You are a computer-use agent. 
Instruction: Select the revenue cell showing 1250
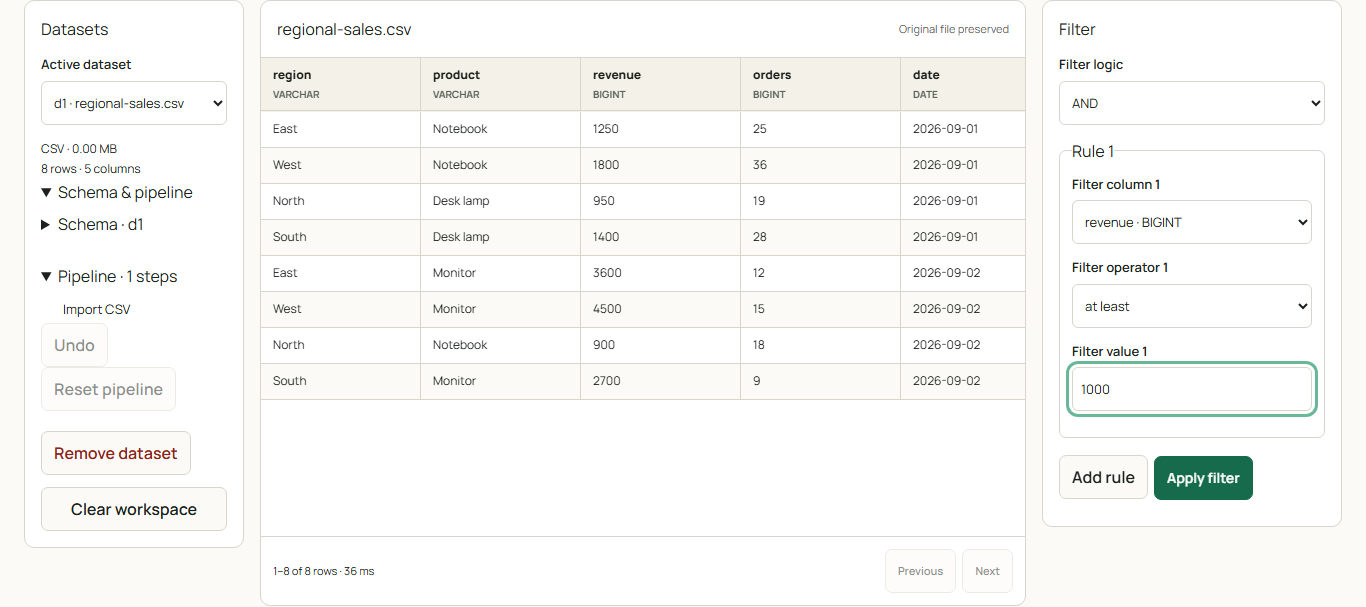coord(661,129)
